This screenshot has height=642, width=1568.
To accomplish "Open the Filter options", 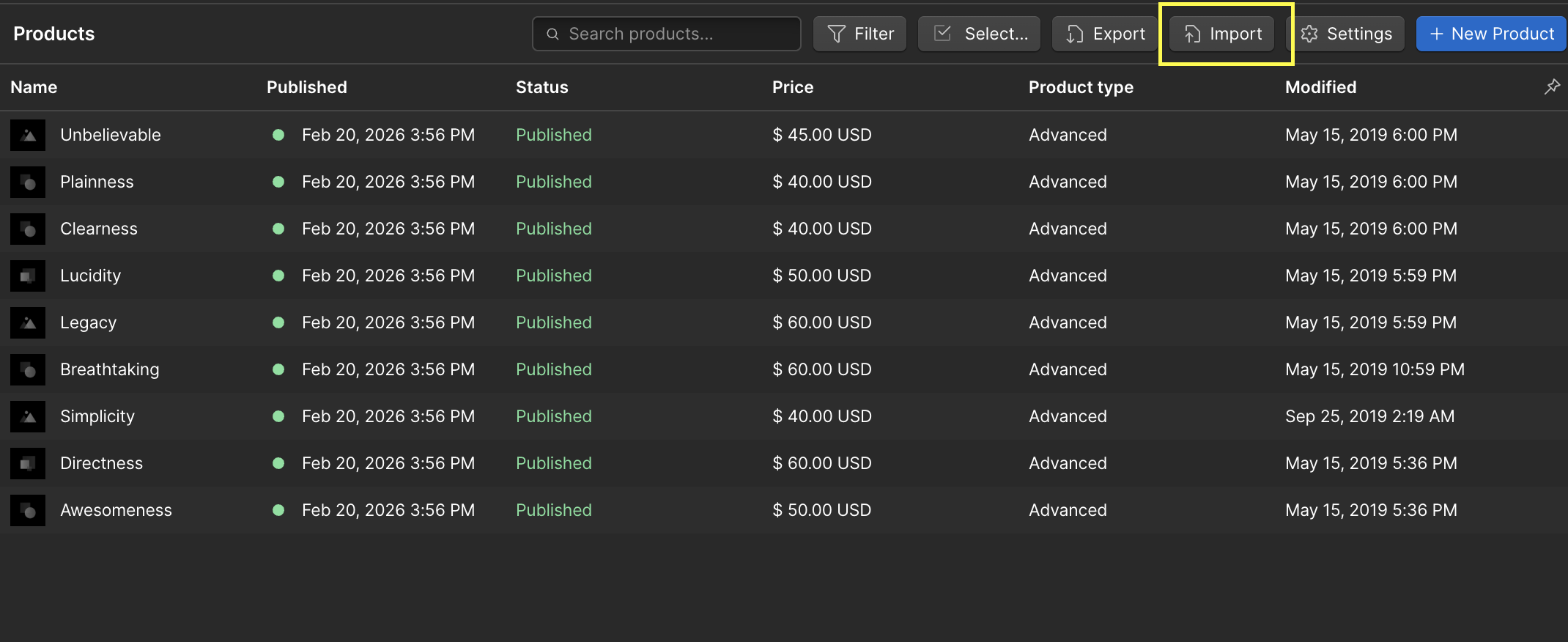I will (x=859, y=34).
